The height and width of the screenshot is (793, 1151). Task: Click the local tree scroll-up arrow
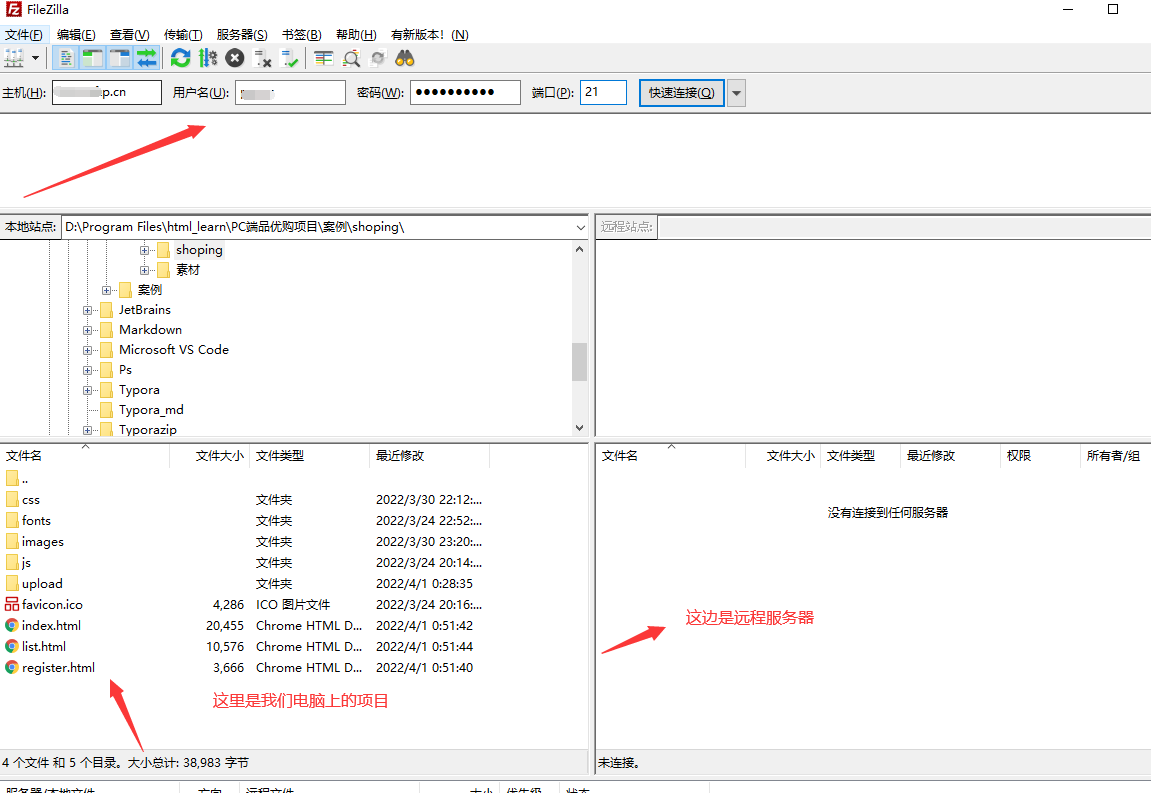[580, 250]
